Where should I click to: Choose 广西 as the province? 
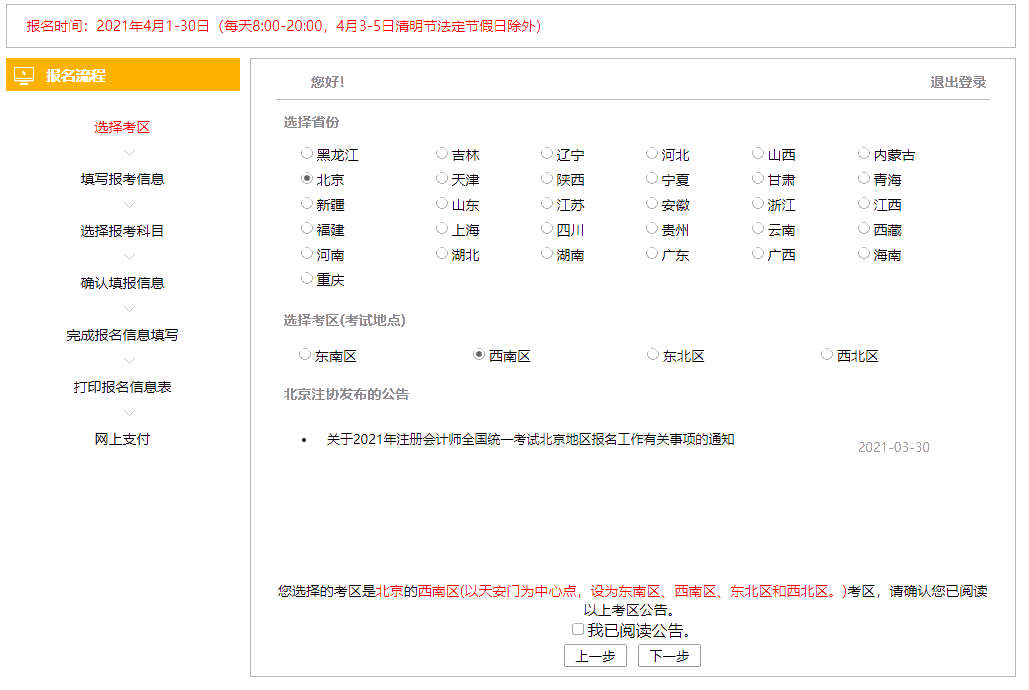click(758, 253)
